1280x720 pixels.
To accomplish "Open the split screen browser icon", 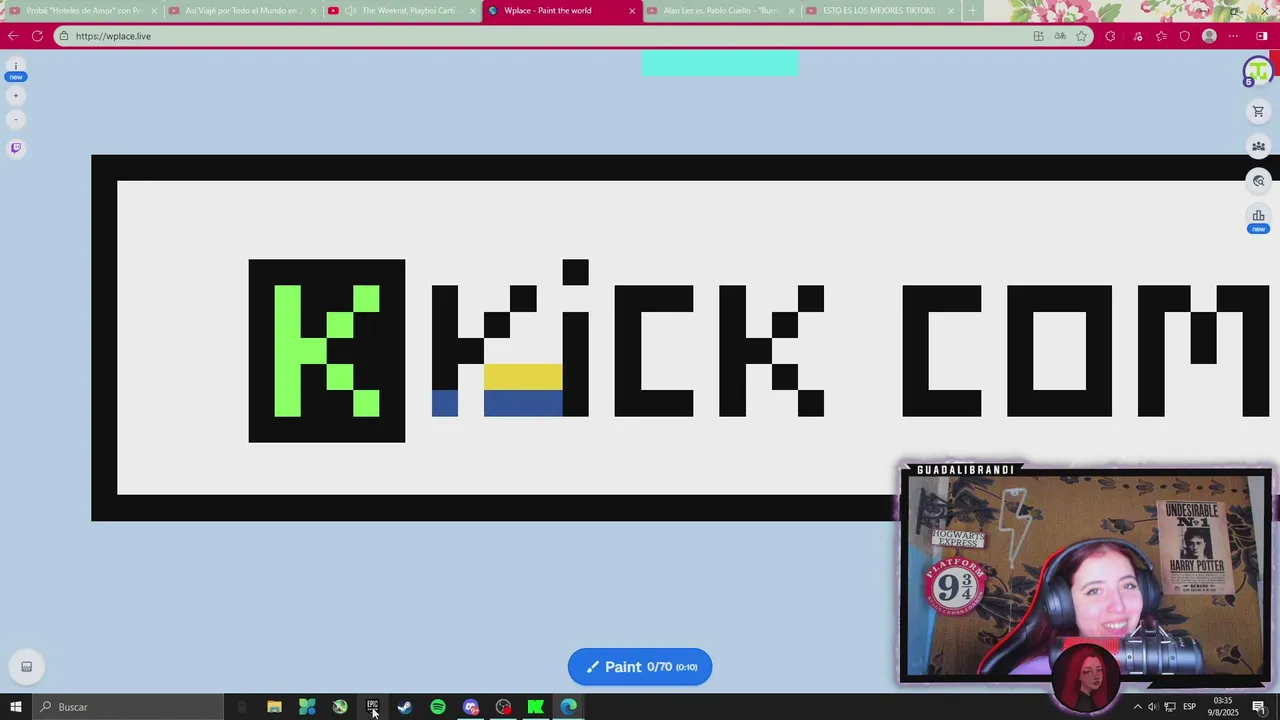I will tap(1038, 36).
